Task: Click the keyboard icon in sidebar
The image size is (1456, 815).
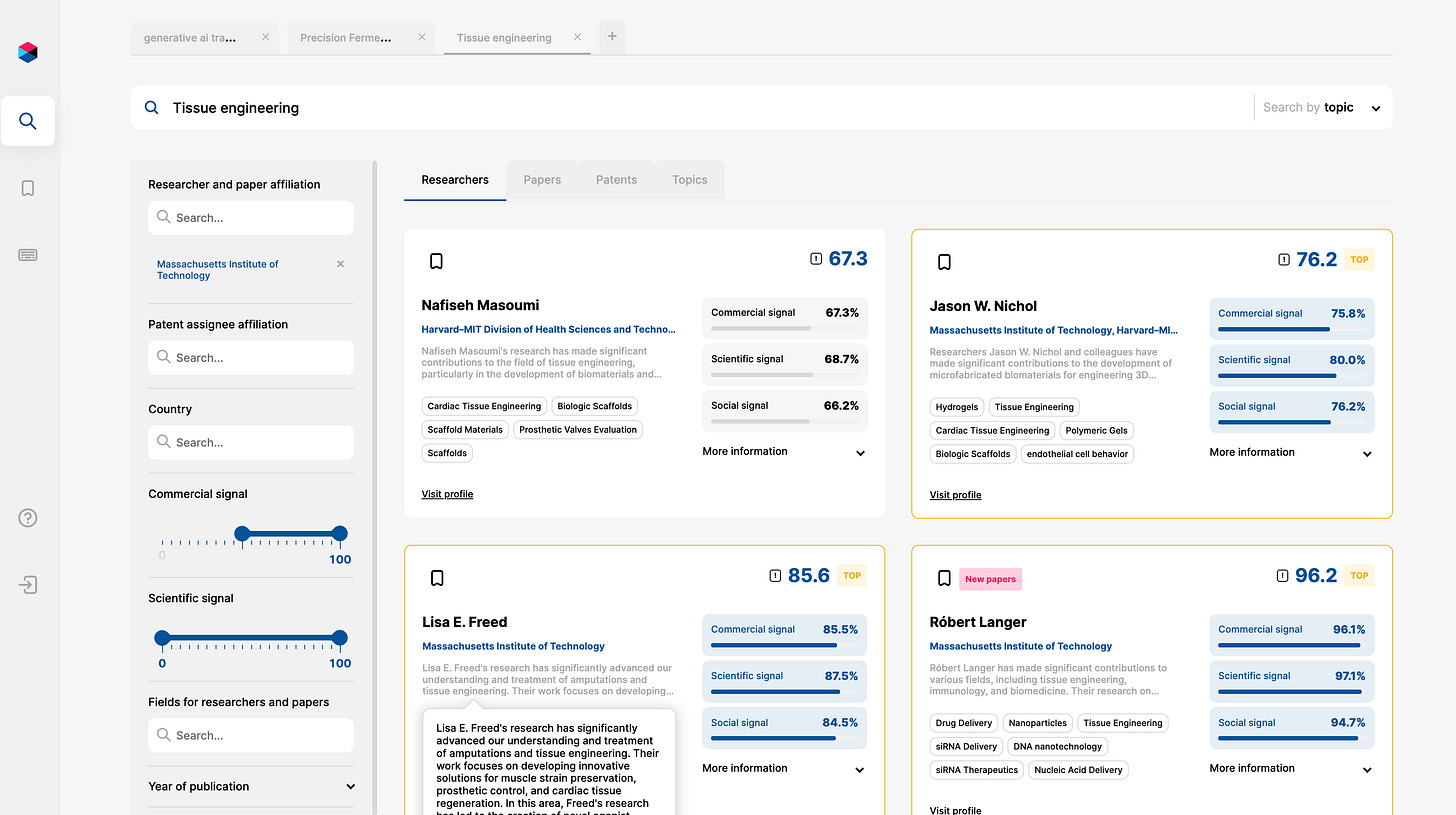Action: point(28,255)
